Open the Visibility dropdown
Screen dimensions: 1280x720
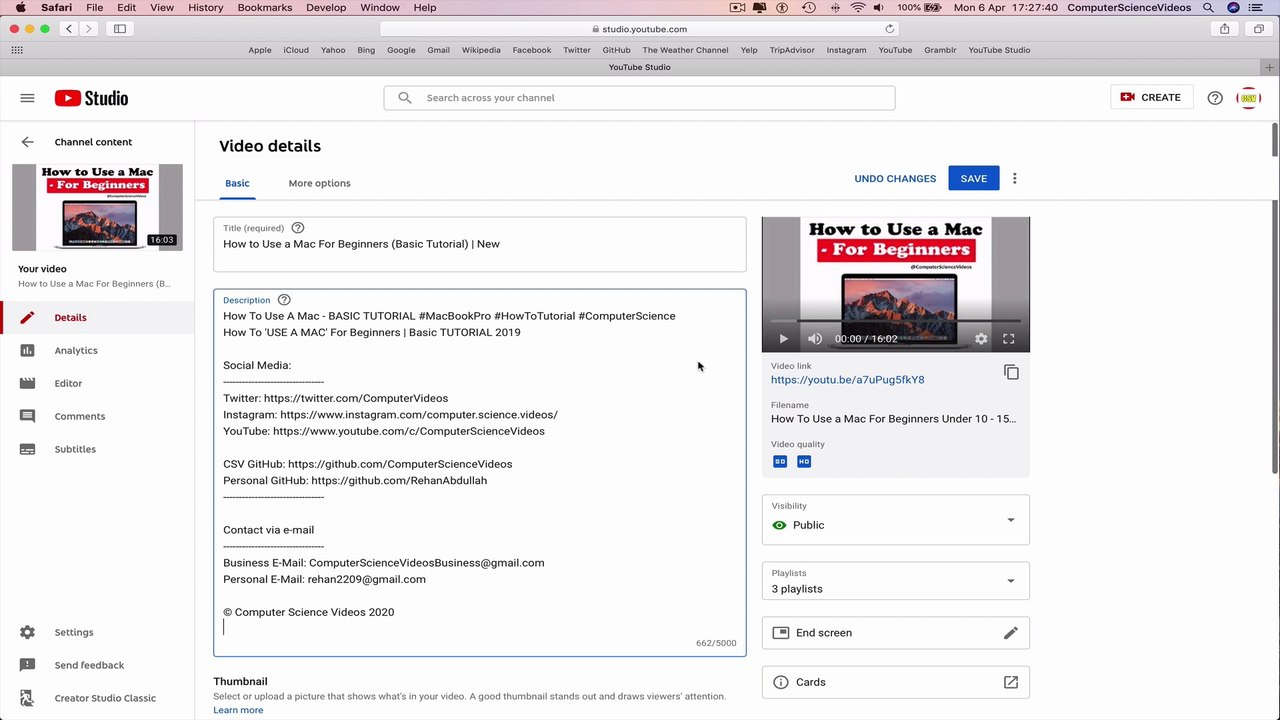tap(895, 520)
